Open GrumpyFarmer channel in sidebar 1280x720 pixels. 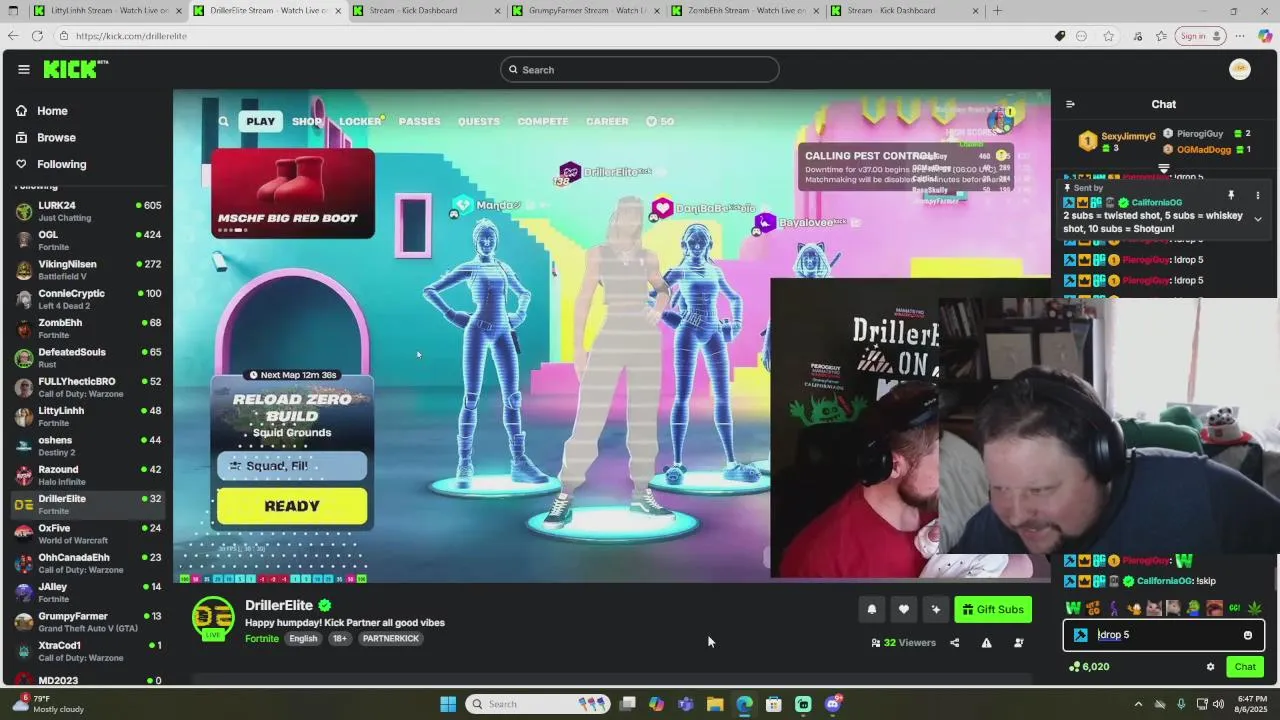88,622
